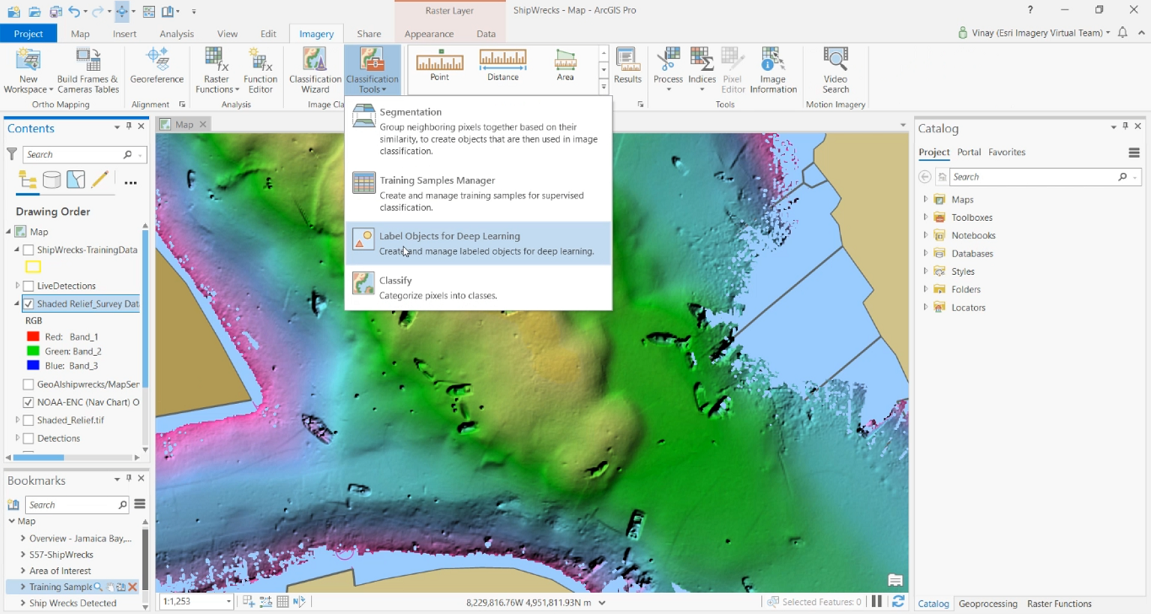Collapse the Map bookmarks group

tap(10, 521)
